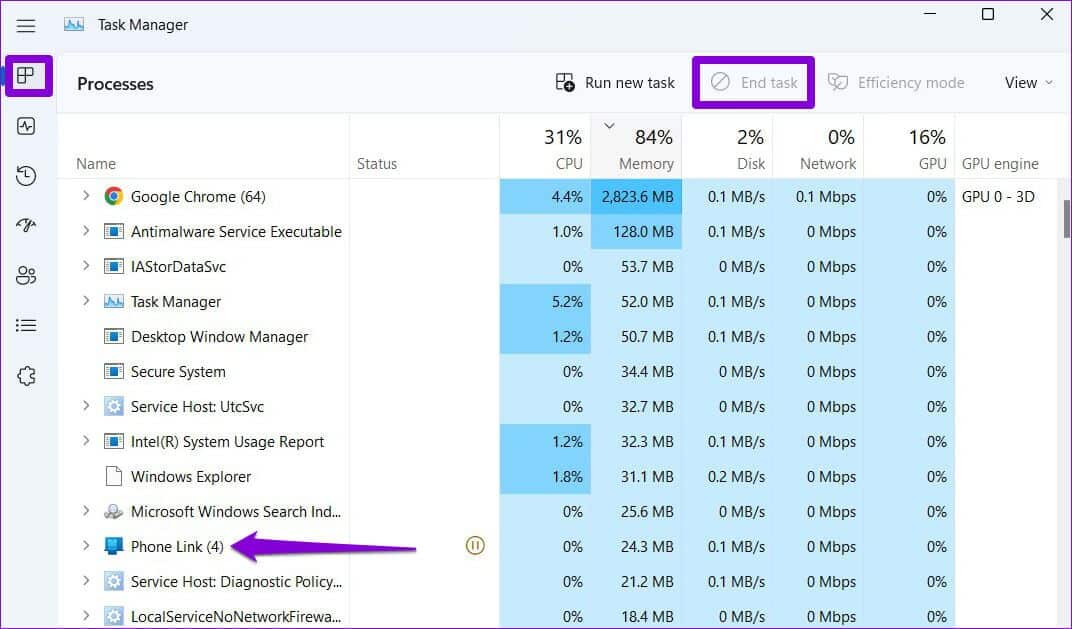
Task: Select the Google Chrome (64) process name
Action: click(198, 197)
